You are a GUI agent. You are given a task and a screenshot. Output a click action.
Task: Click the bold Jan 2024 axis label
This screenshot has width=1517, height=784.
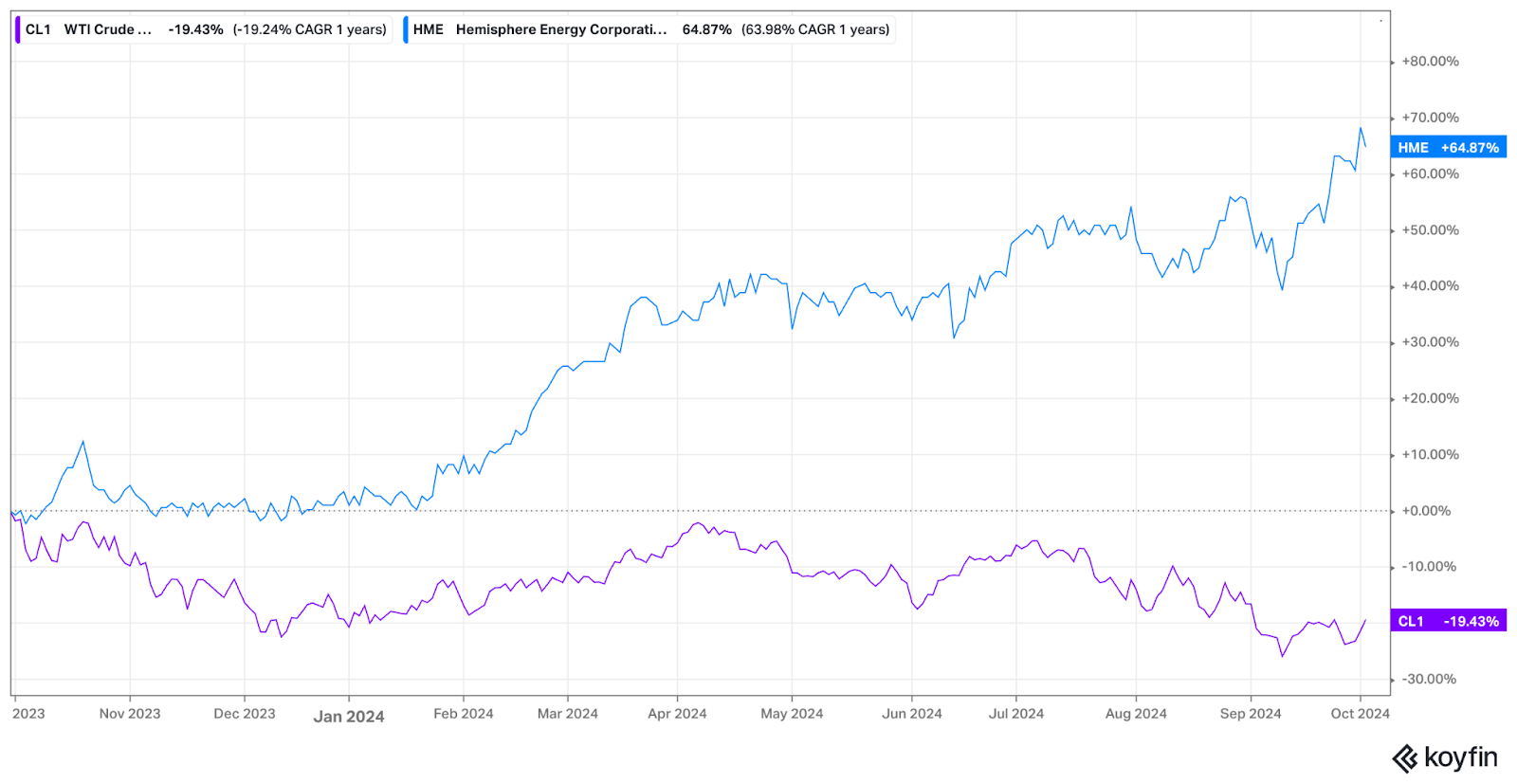coord(349,717)
